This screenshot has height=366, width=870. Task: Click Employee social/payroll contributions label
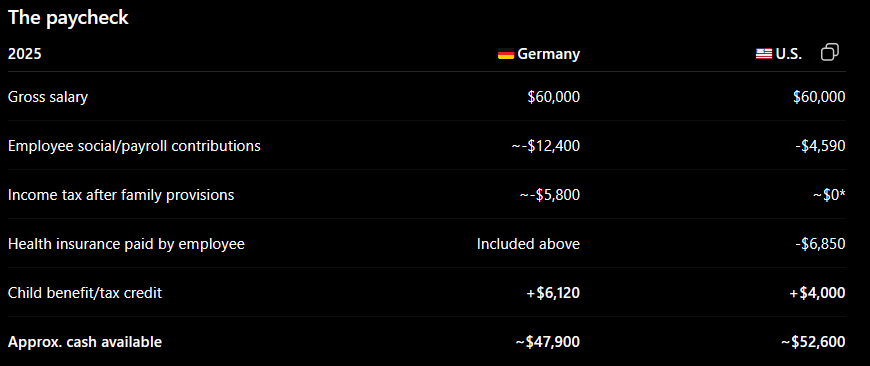coord(134,146)
